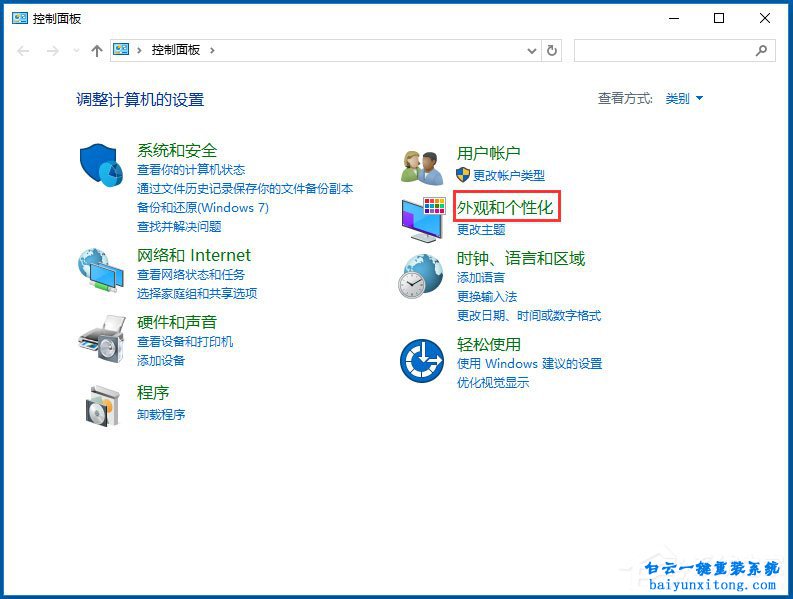Screen dimensions: 793x599
Task: Click the Appearance and Personalization monitor icon
Action: pos(423,220)
